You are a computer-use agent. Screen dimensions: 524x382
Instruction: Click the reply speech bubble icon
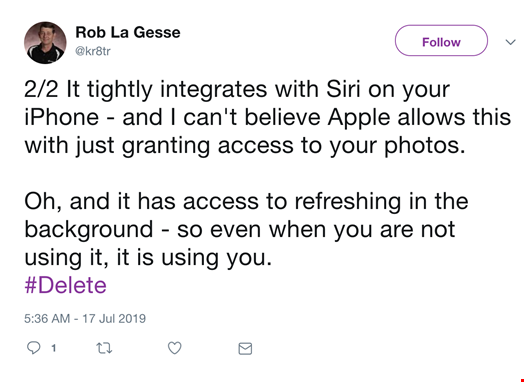[33, 348]
